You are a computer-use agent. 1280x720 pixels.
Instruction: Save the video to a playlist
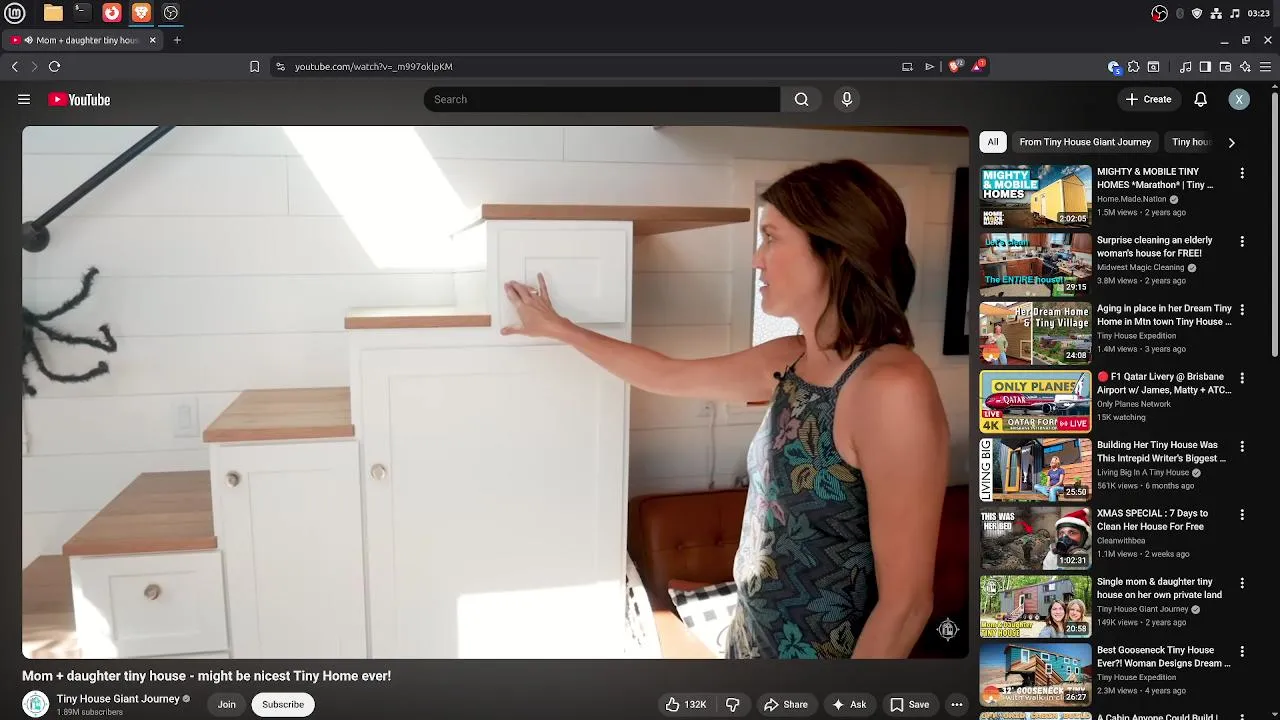[910, 704]
